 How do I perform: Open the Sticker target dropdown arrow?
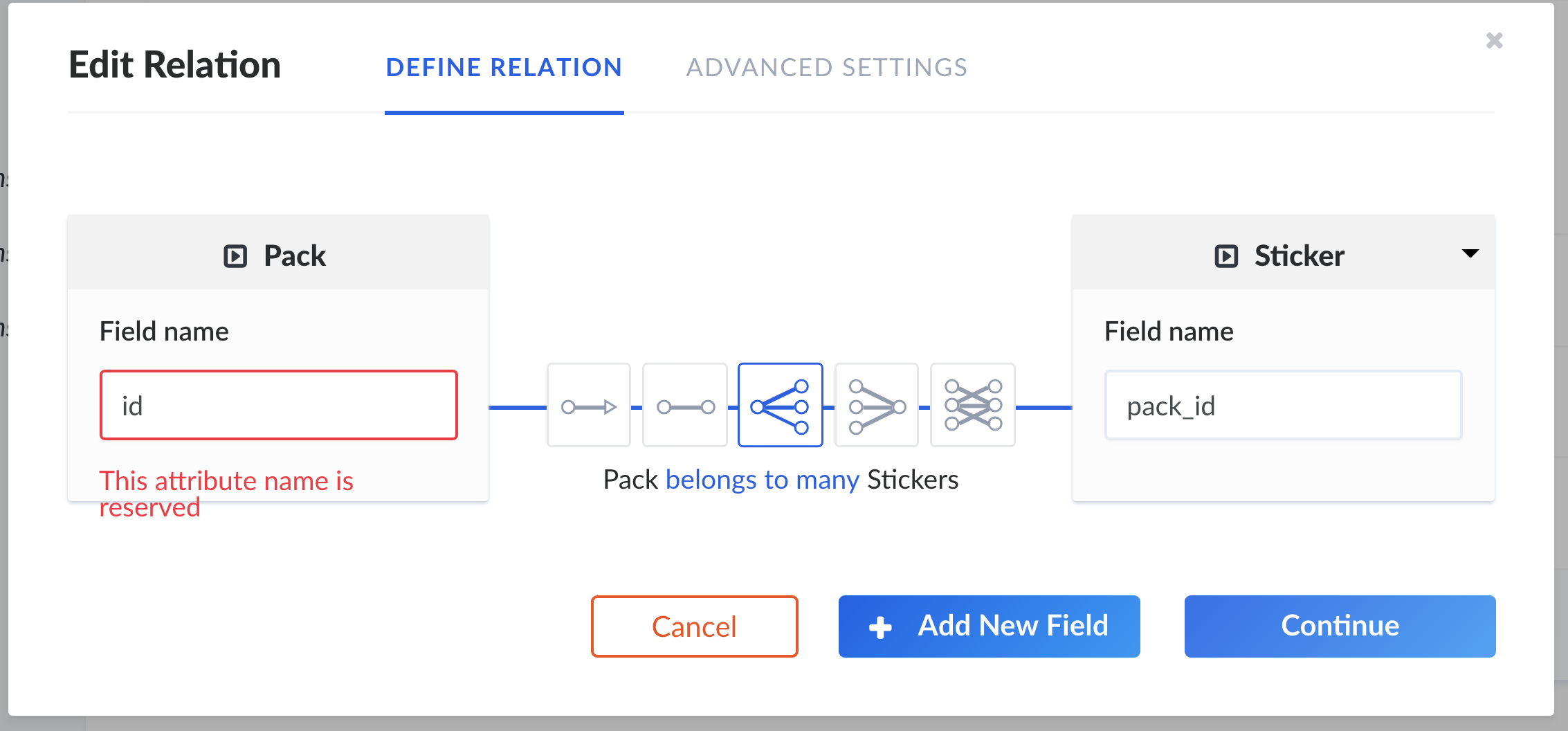pos(1470,255)
